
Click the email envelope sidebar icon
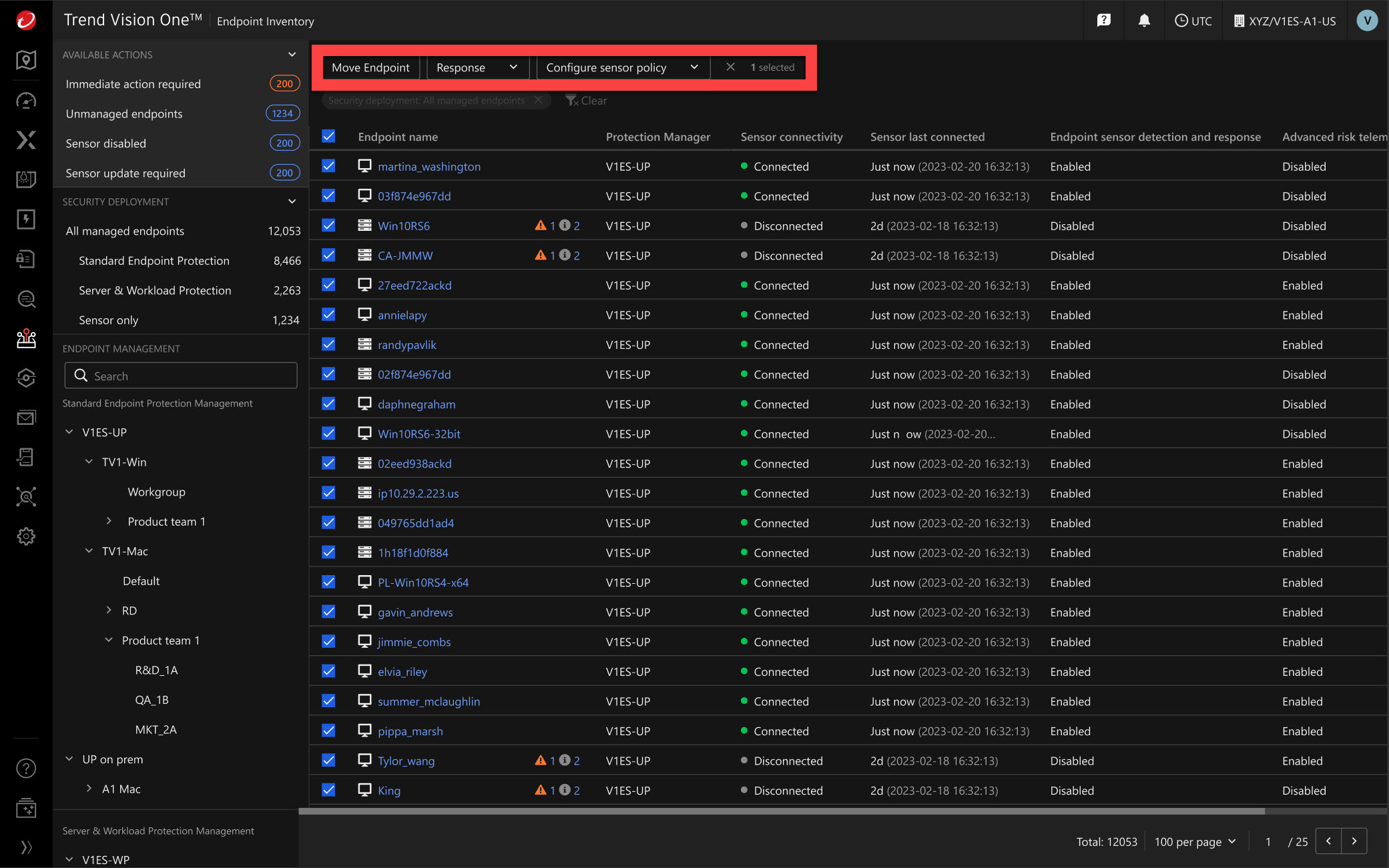(26, 418)
